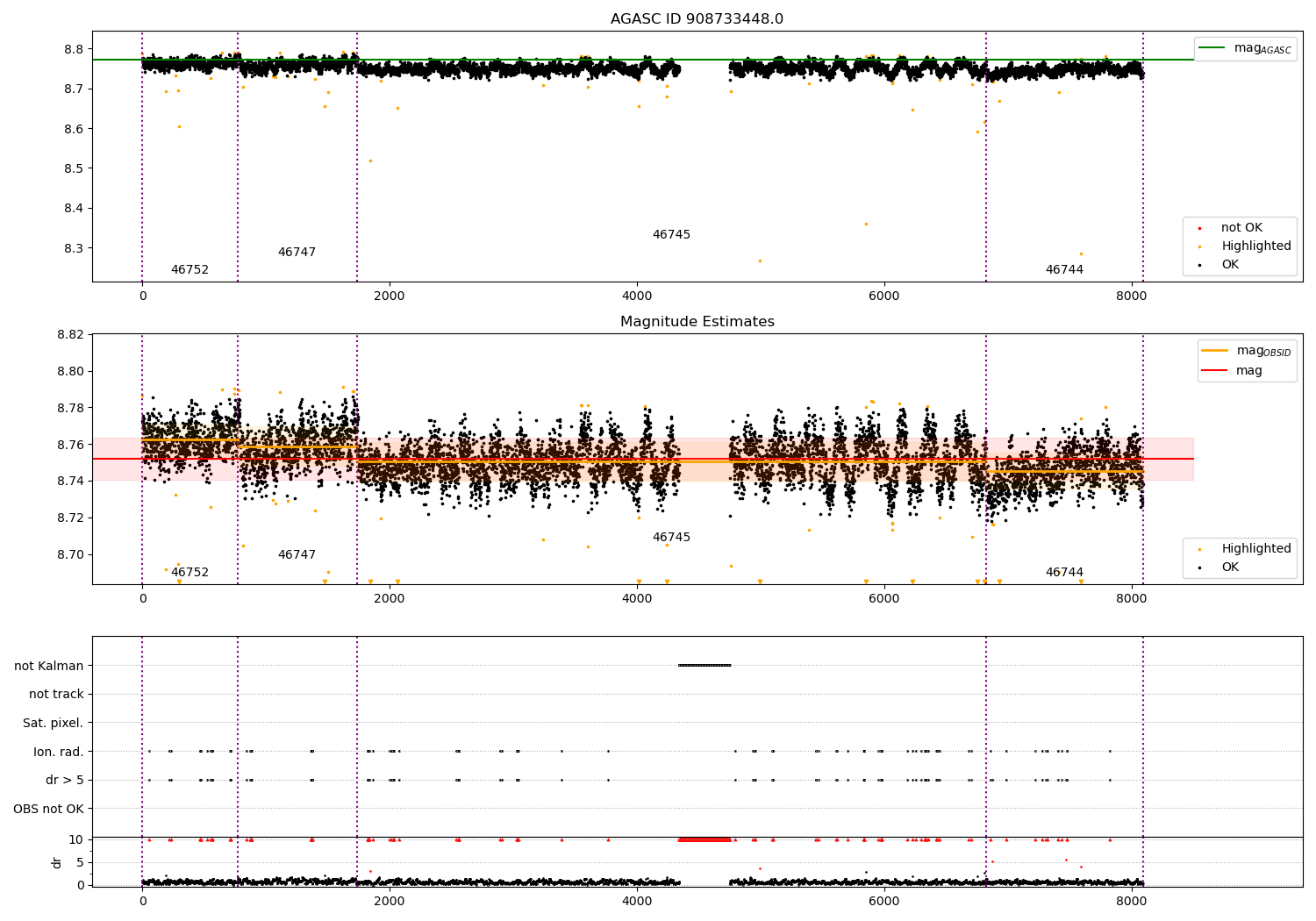Click the '8.6' y-tick on top plot
Screen dimensions: 1316x921
(x=75, y=129)
